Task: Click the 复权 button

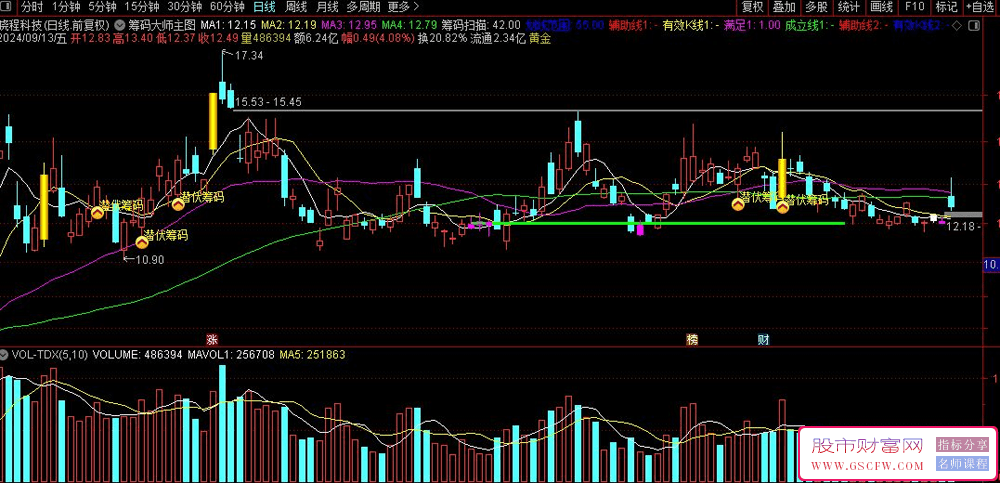Action: [x=753, y=7]
